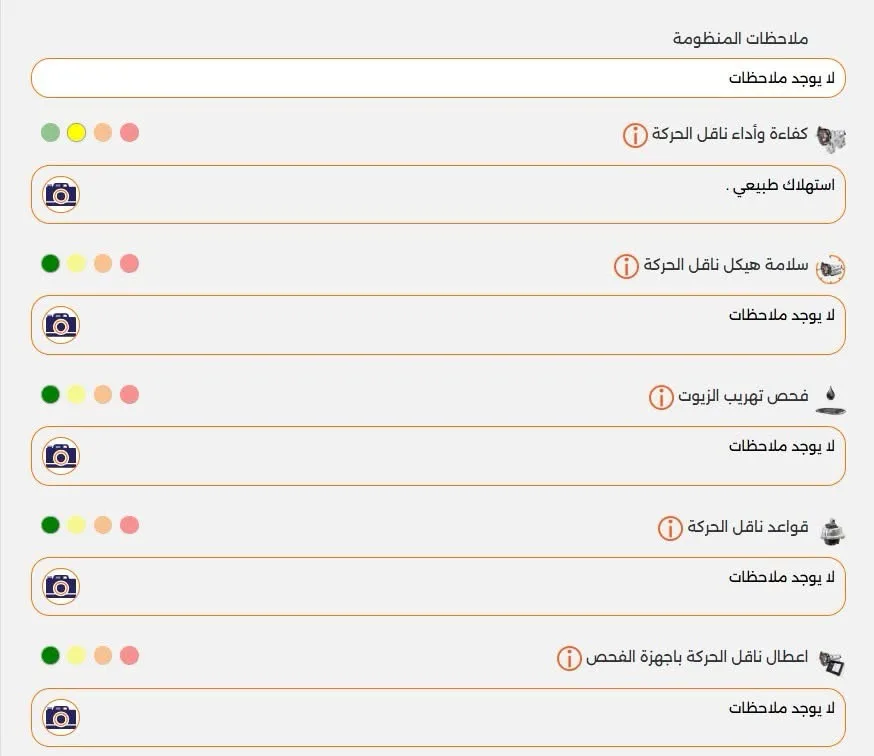Click camera icon under سلامة هيكل ناقل الحركة
874x756 pixels.
click(62, 325)
